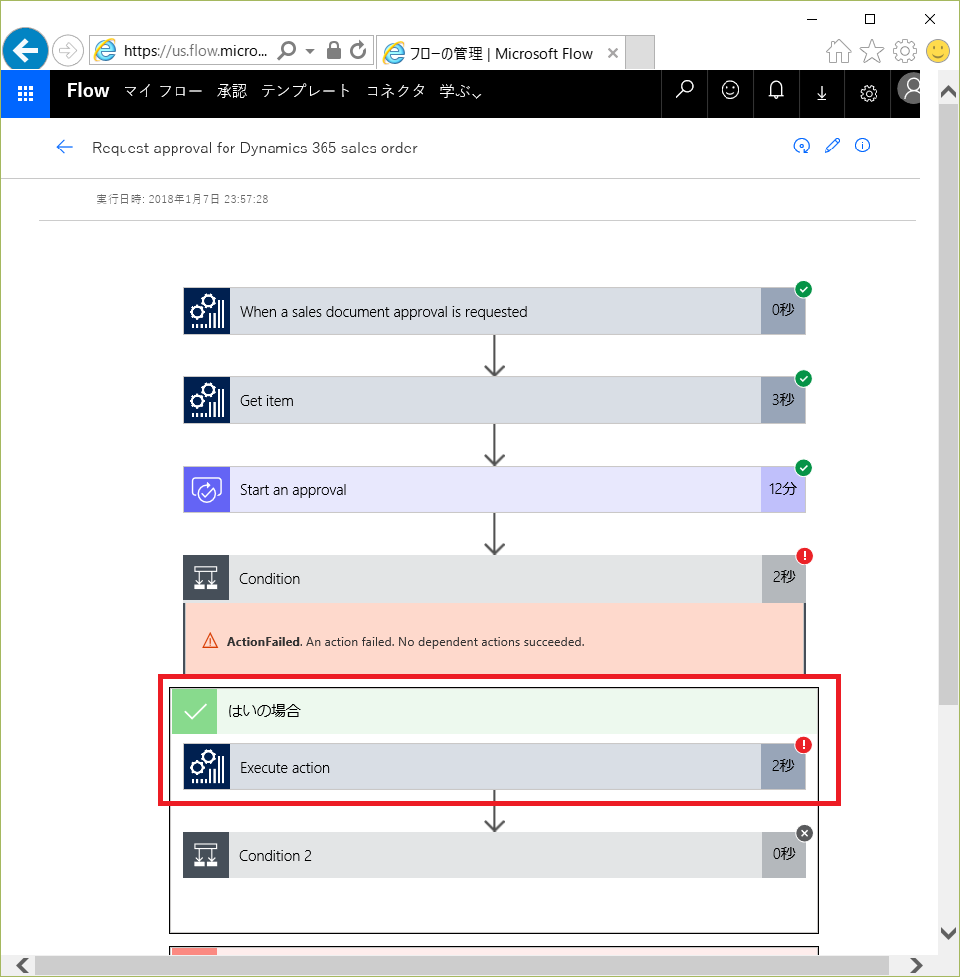
Task: Close the Microsoft Flow browser tab
Action: (613, 53)
